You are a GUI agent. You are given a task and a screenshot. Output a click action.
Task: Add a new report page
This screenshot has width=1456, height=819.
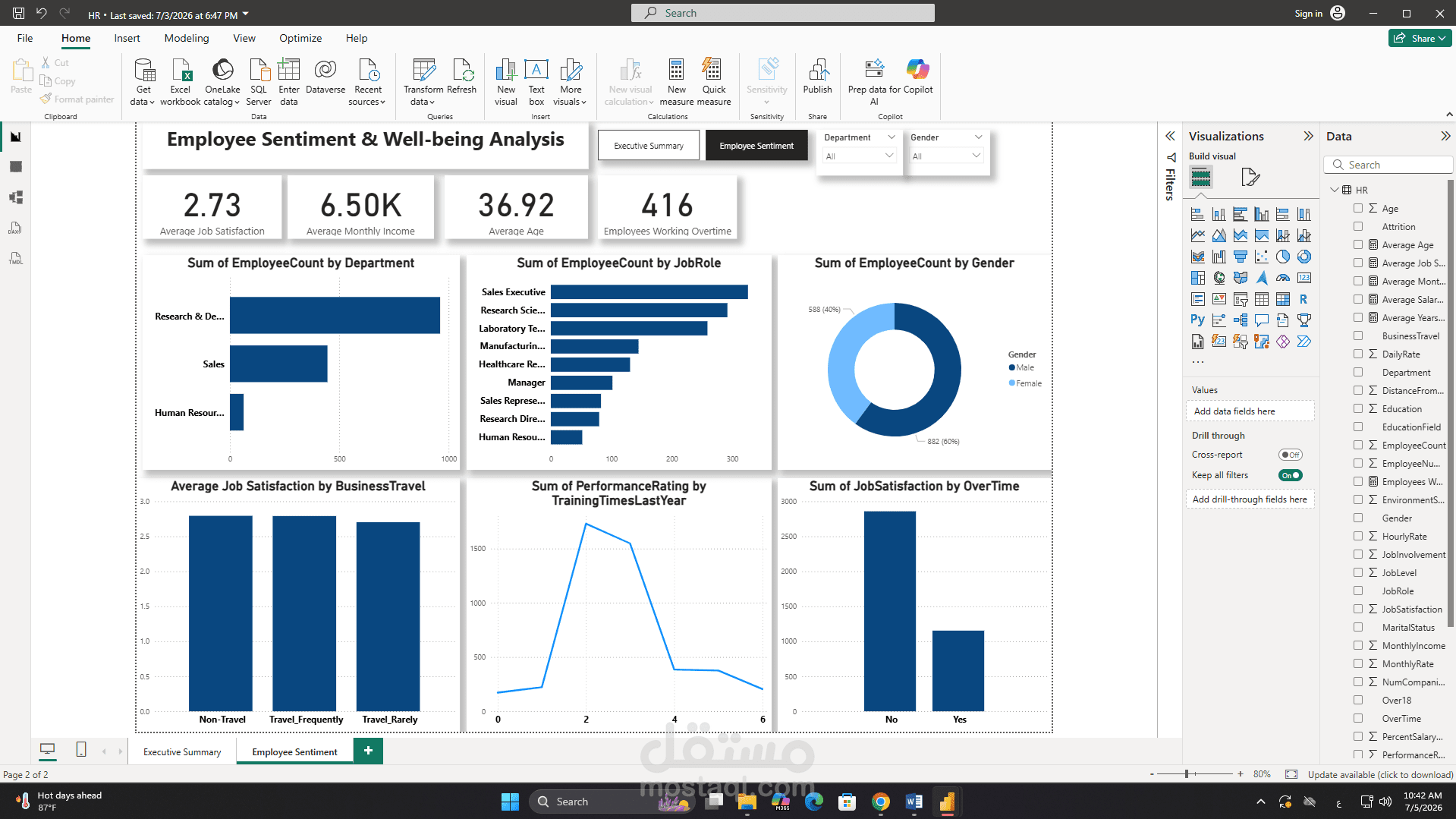pyautogui.click(x=368, y=751)
